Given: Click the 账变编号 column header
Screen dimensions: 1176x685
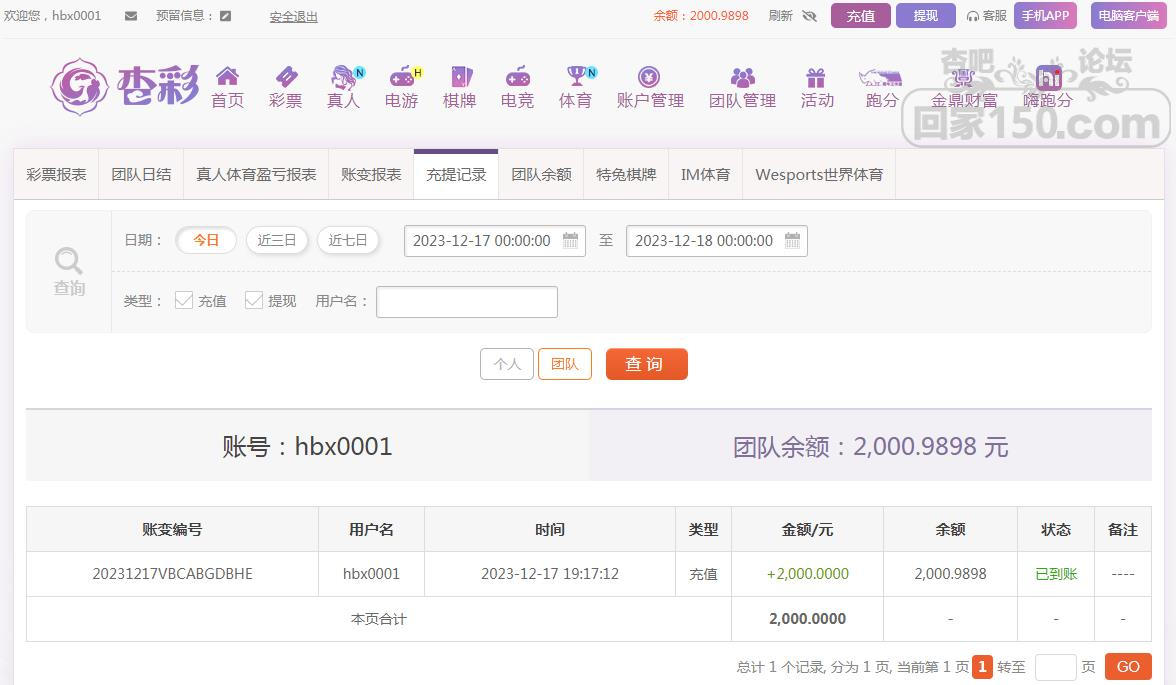Looking at the screenshot, I should coord(172,530).
